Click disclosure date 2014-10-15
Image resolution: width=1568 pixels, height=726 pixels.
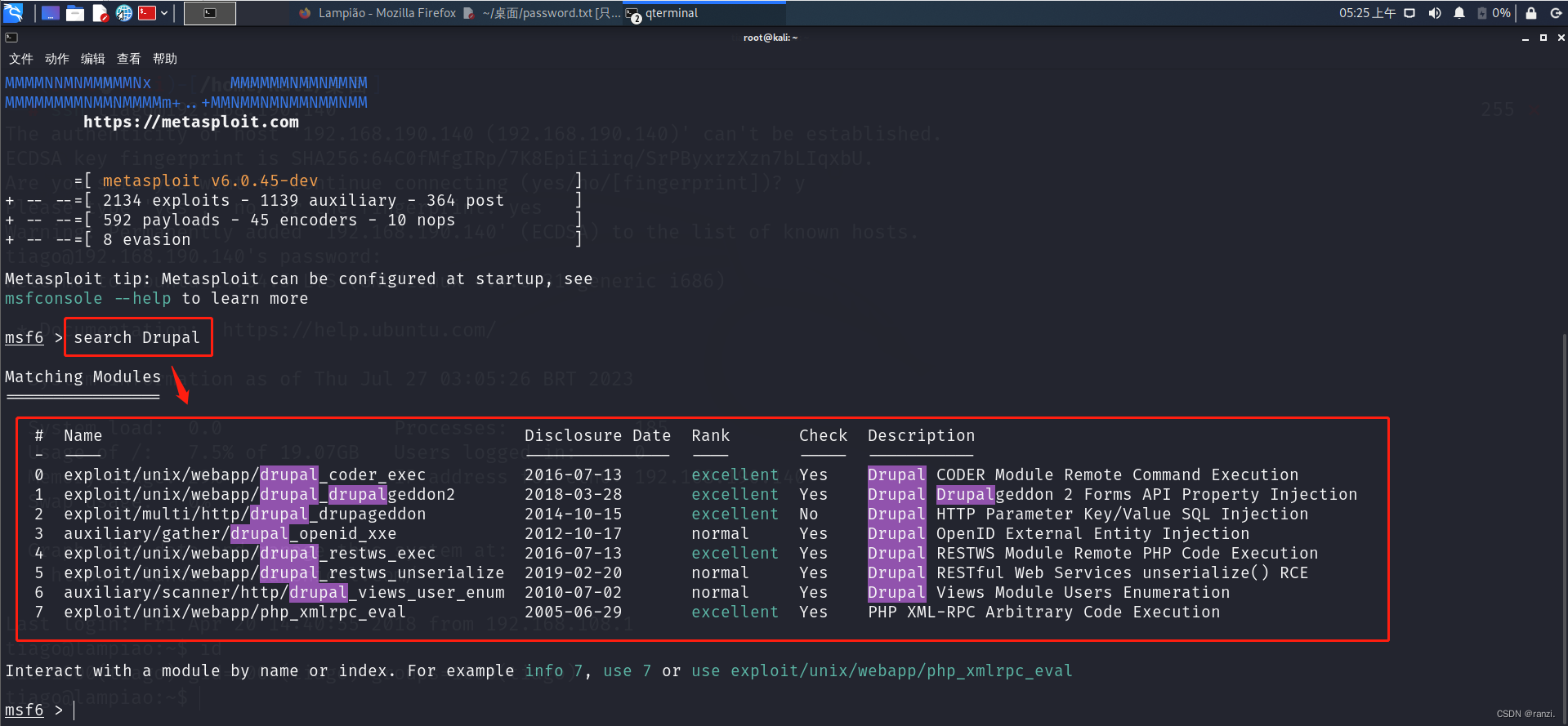574,514
